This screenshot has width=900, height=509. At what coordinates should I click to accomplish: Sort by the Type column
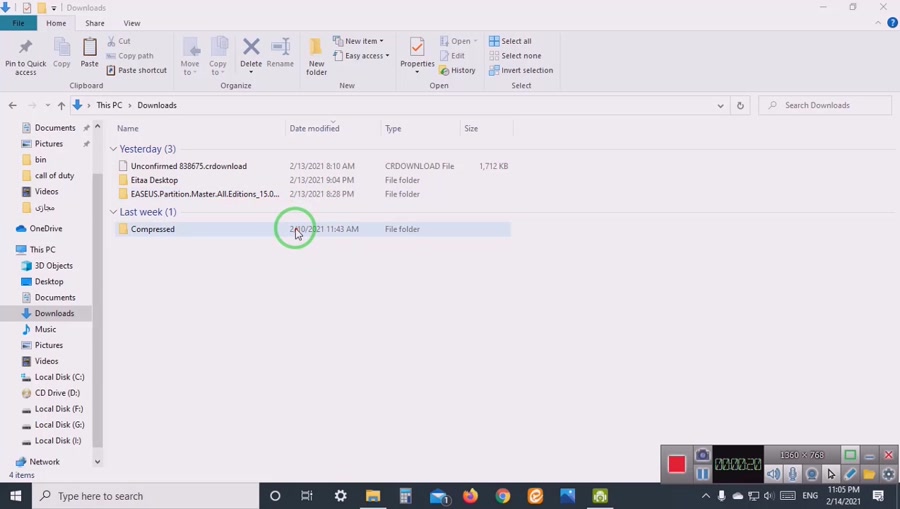393,129
